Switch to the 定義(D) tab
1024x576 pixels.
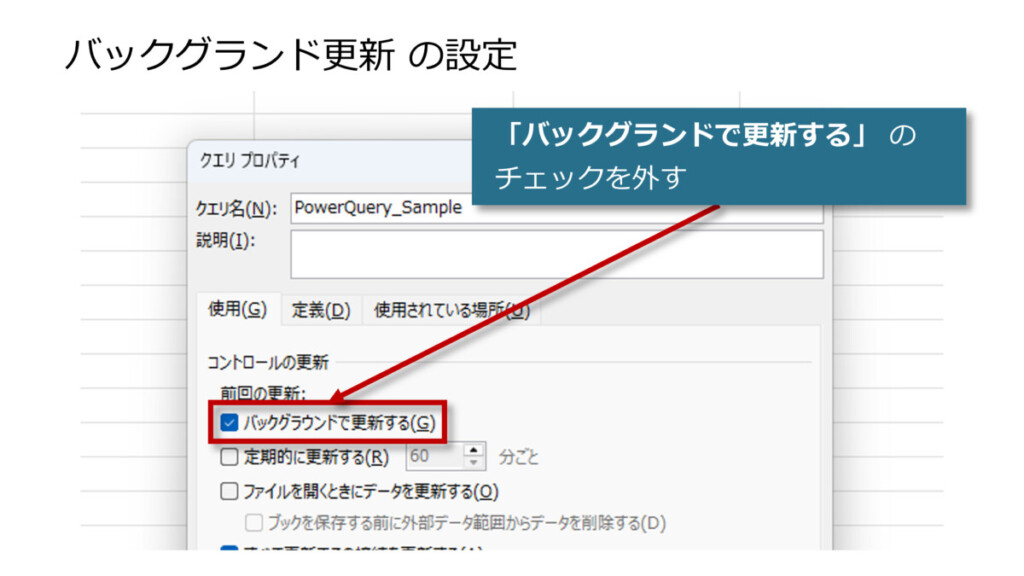click(x=321, y=310)
